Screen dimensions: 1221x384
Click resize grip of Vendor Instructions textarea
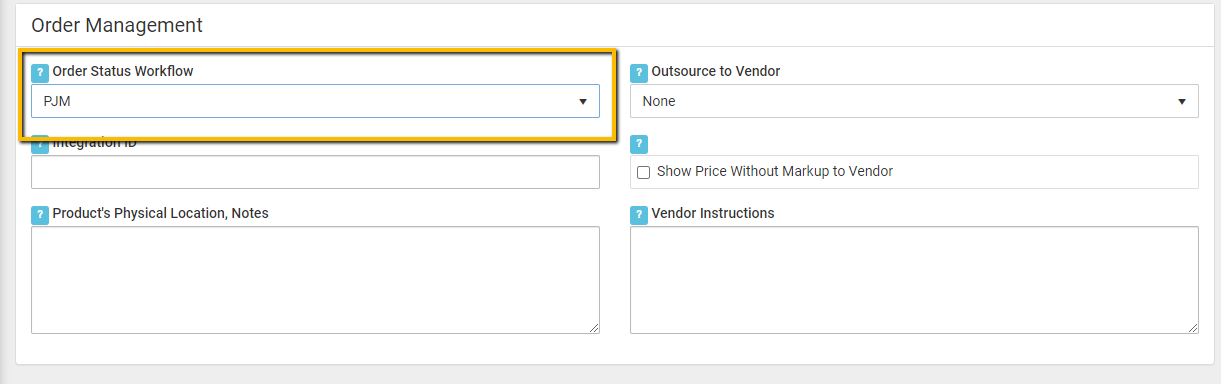click(x=1193, y=328)
